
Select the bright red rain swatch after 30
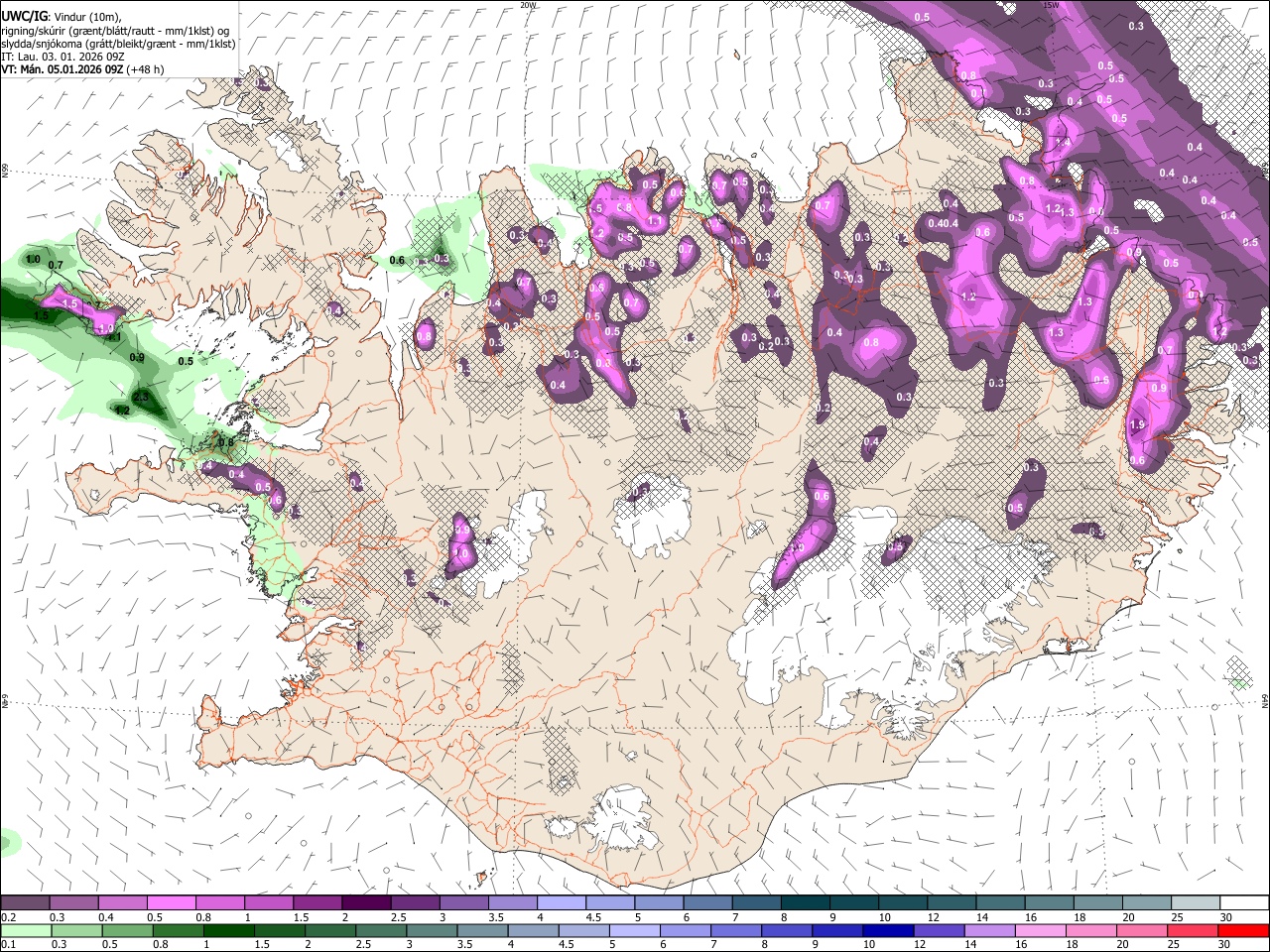[x=1244, y=930]
